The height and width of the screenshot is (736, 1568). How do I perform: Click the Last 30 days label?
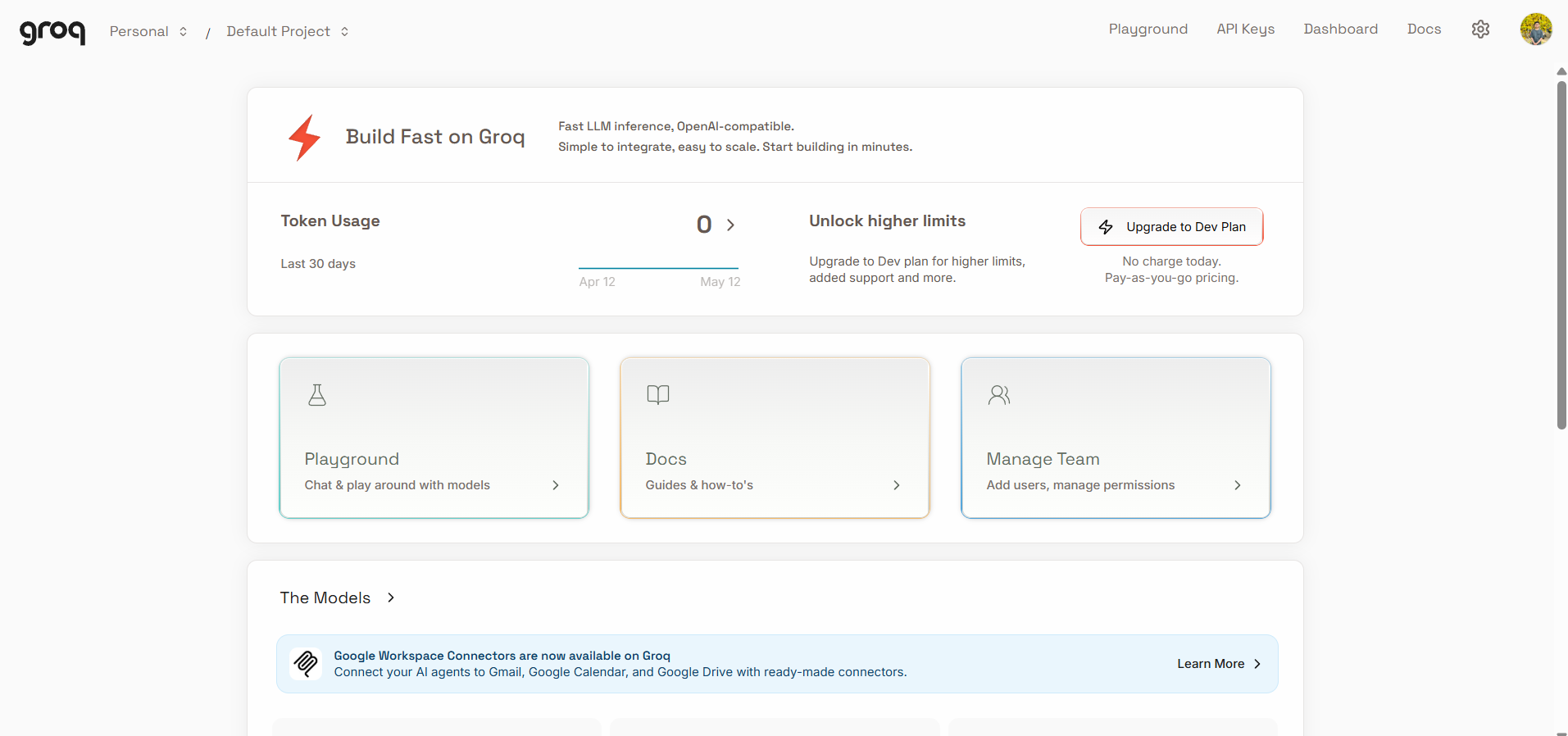318,264
